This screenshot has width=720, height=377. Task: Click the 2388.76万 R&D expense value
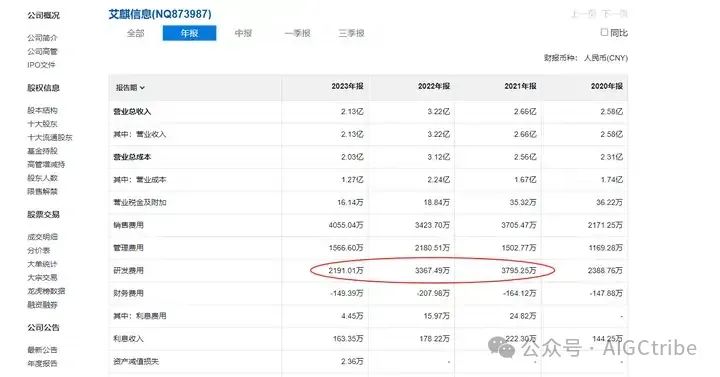(605, 270)
